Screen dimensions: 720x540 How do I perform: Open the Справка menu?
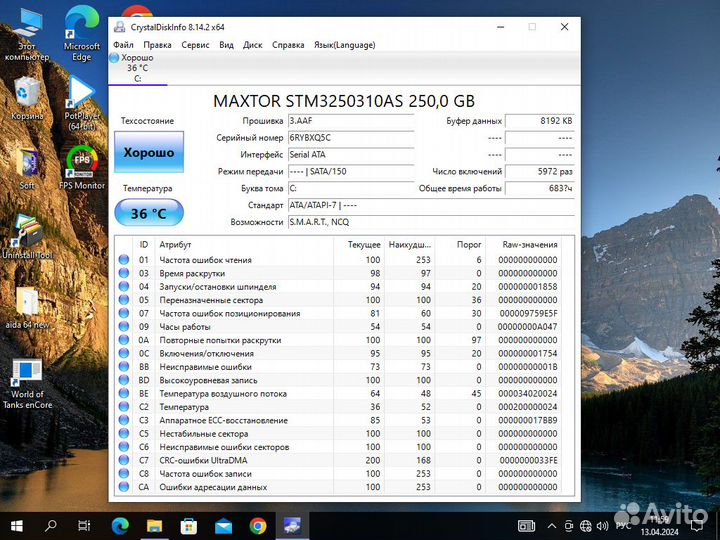[288, 45]
